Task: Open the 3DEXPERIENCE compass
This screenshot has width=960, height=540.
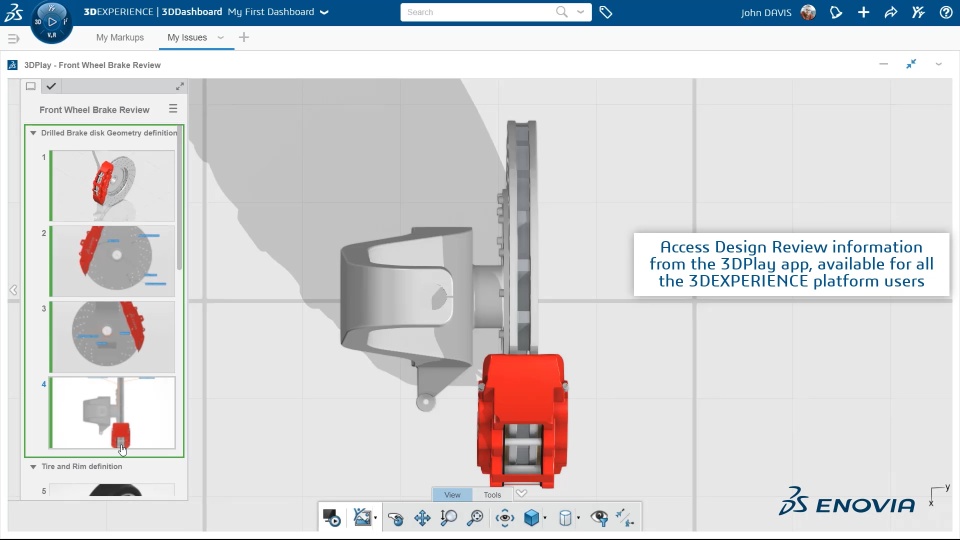Action: pos(51,22)
